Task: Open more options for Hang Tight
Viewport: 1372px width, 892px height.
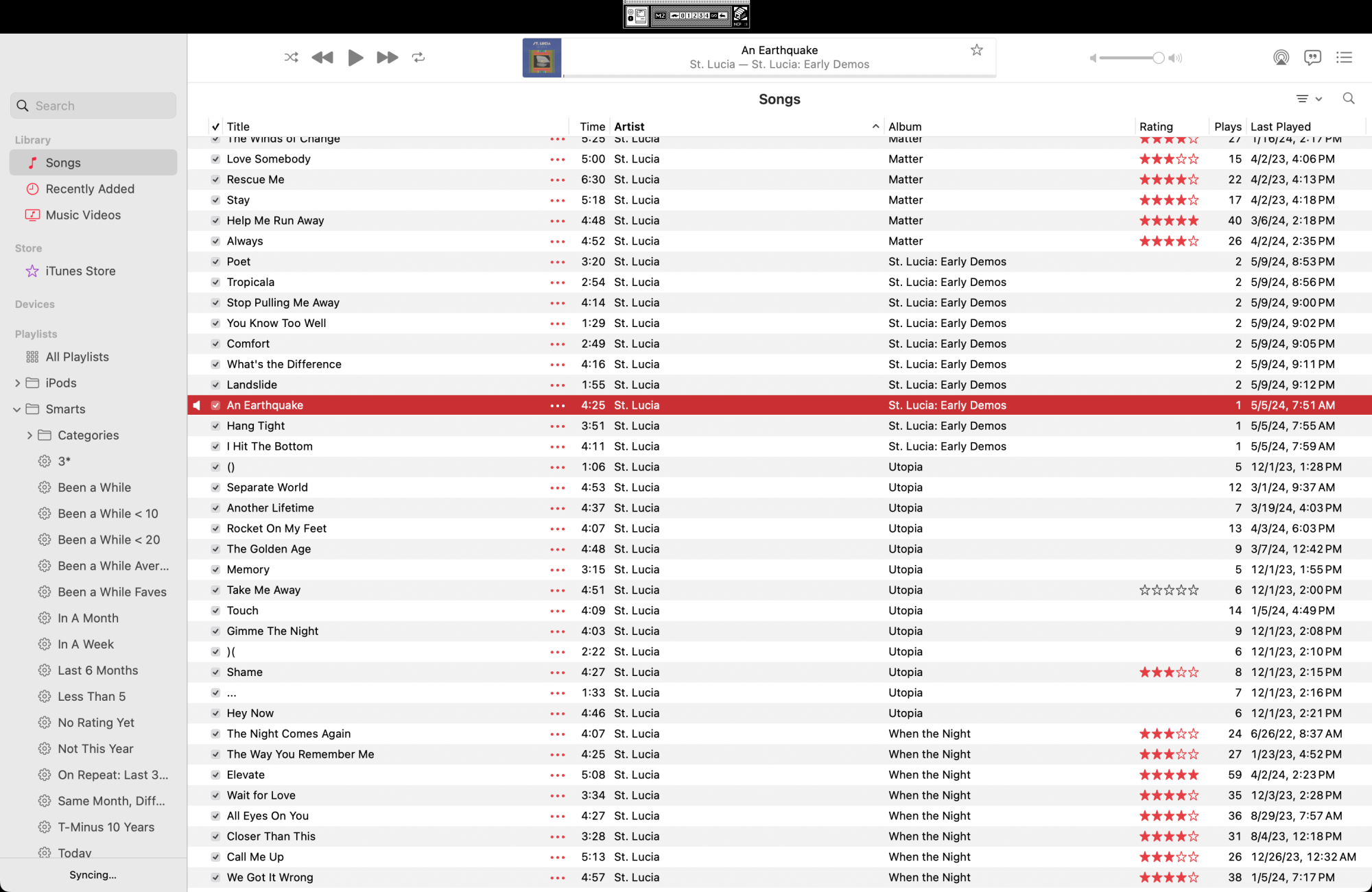Action: [x=558, y=426]
